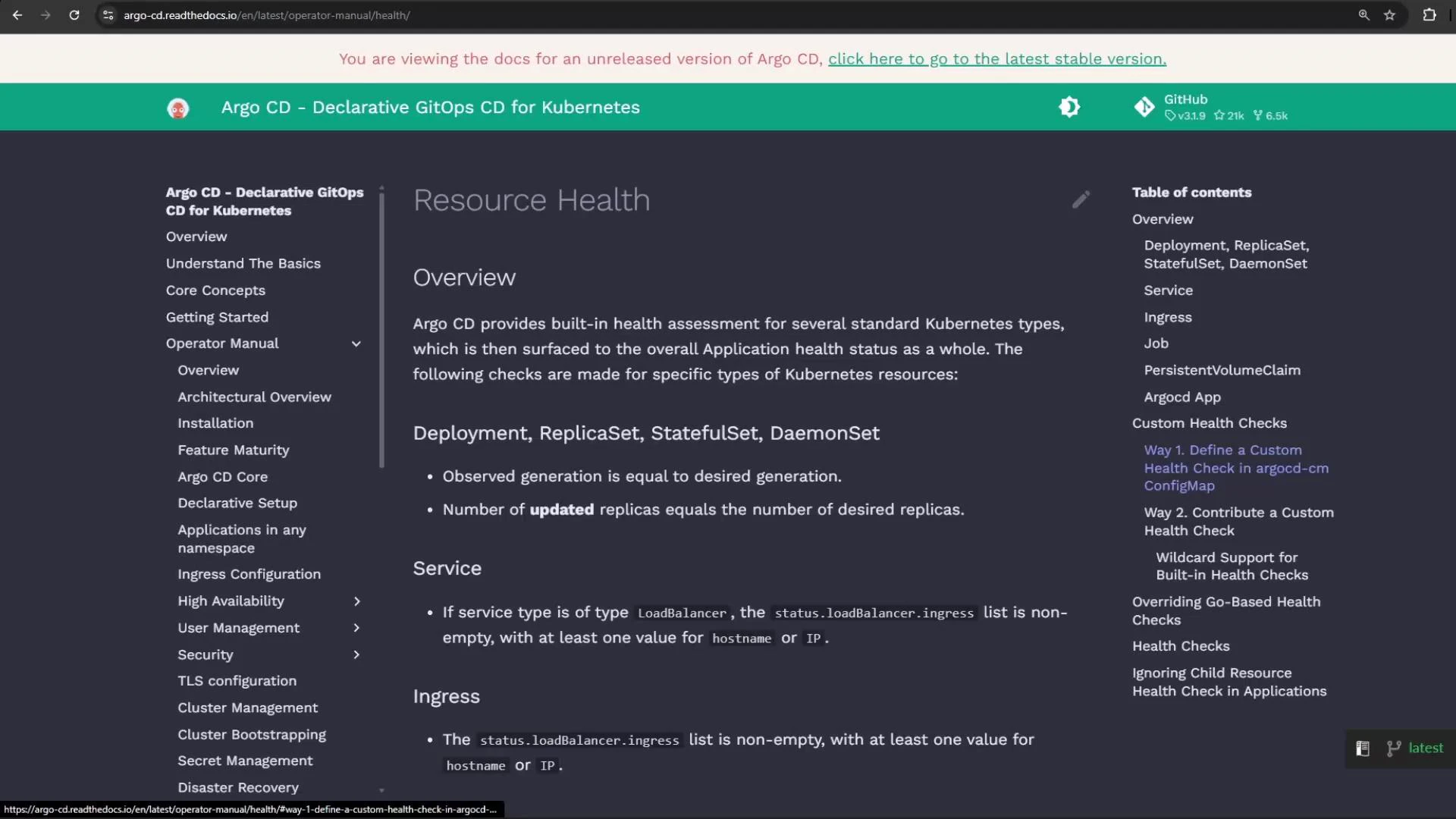This screenshot has width=1456, height=819.
Task: Click Overview entry in table of contents
Action: tap(1163, 219)
